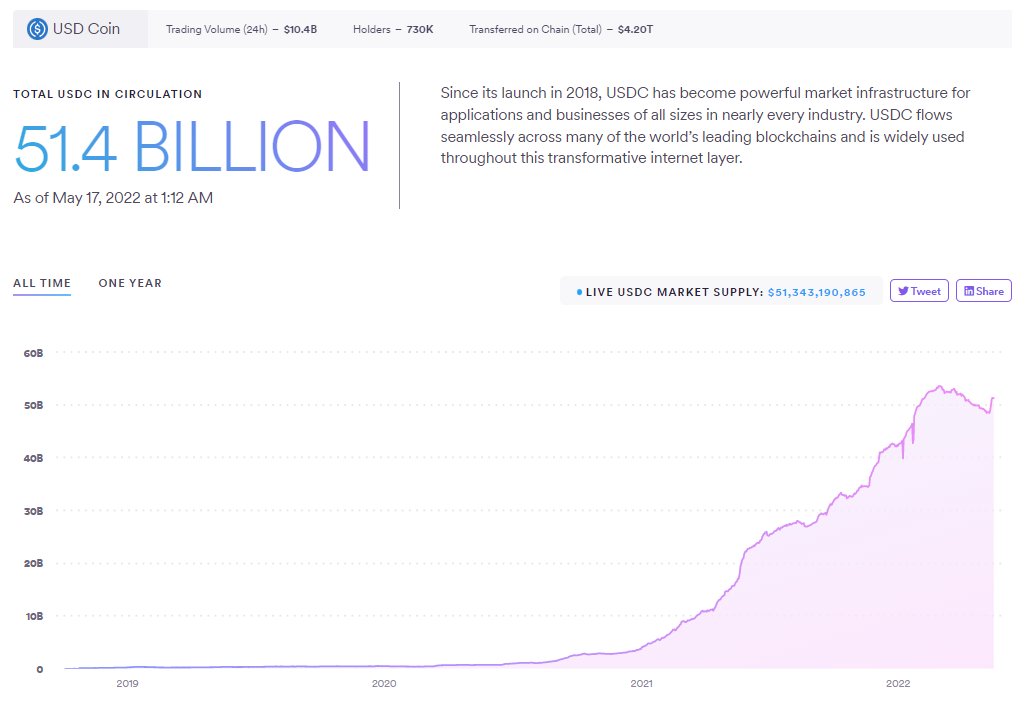The width and height of the screenshot is (1025, 701).
Task: Click the TOTAL USDC IN CIRCULATION heading
Action: [108, 94]
